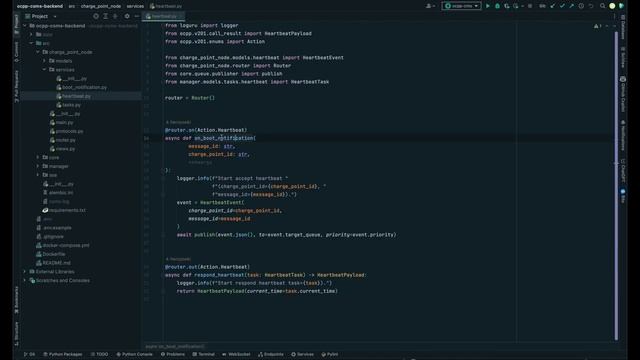Expand the core folder
Image resolution: width=640 pixels, height=360 pixels.
click(38, 158)
